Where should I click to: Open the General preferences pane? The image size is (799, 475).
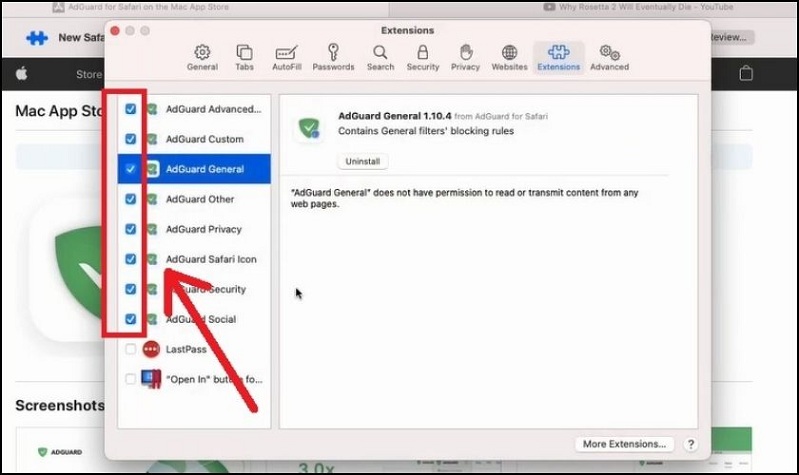(202, 57)
